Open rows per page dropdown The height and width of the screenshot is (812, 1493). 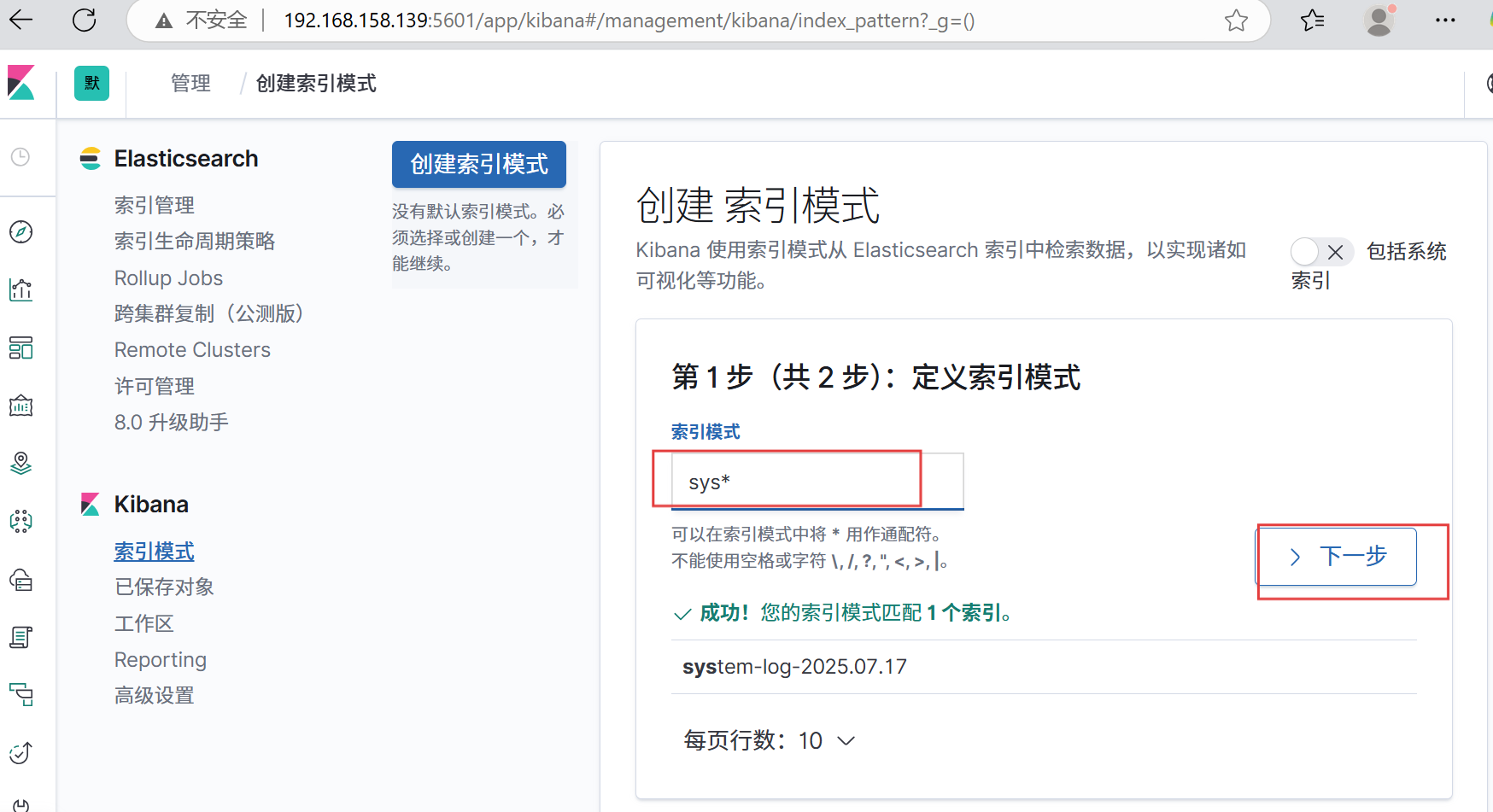[x=770, y=740]
